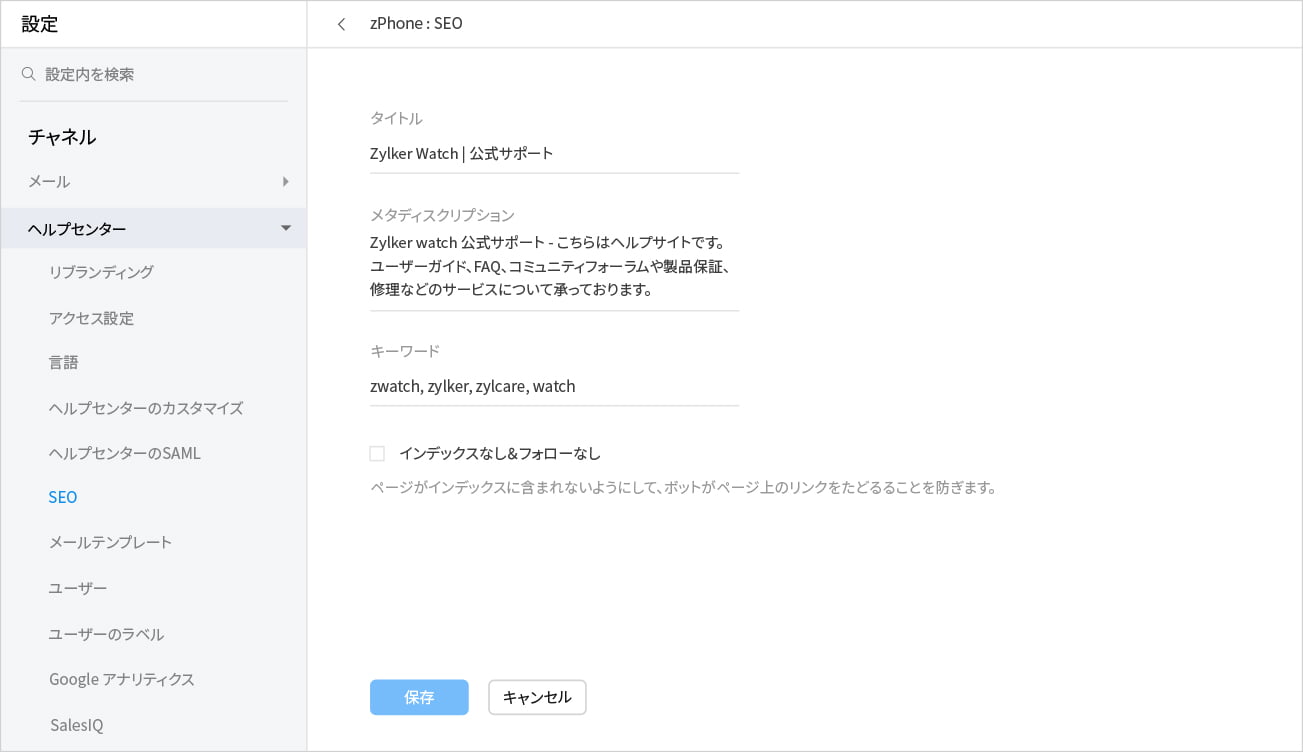Screen dimensions: 1303x752
Task: Select the SEO sidebar item
Action: pyautogui.click(x=63, y=497)
